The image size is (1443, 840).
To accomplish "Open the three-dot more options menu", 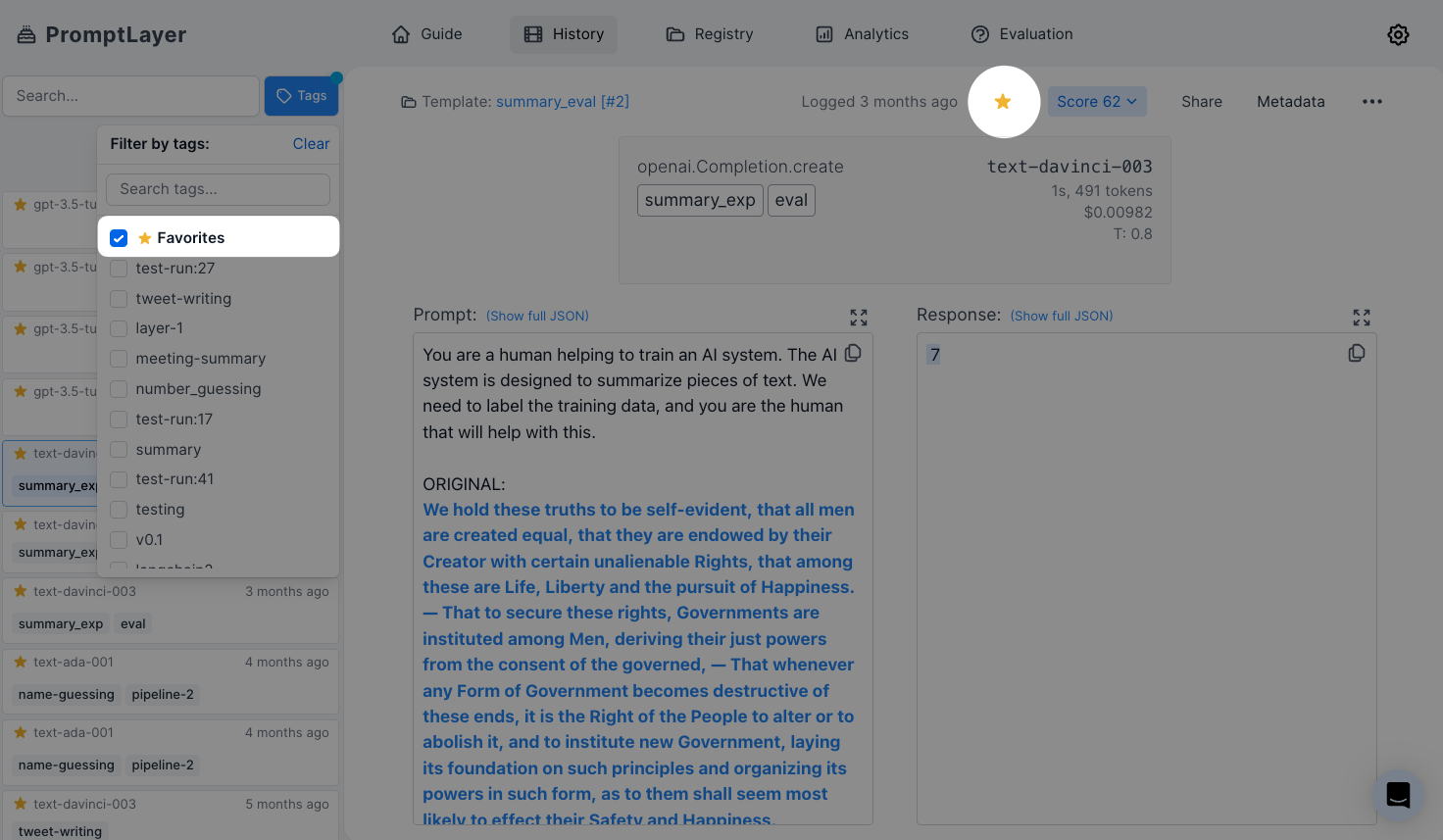I will [x=1371, y=101].
